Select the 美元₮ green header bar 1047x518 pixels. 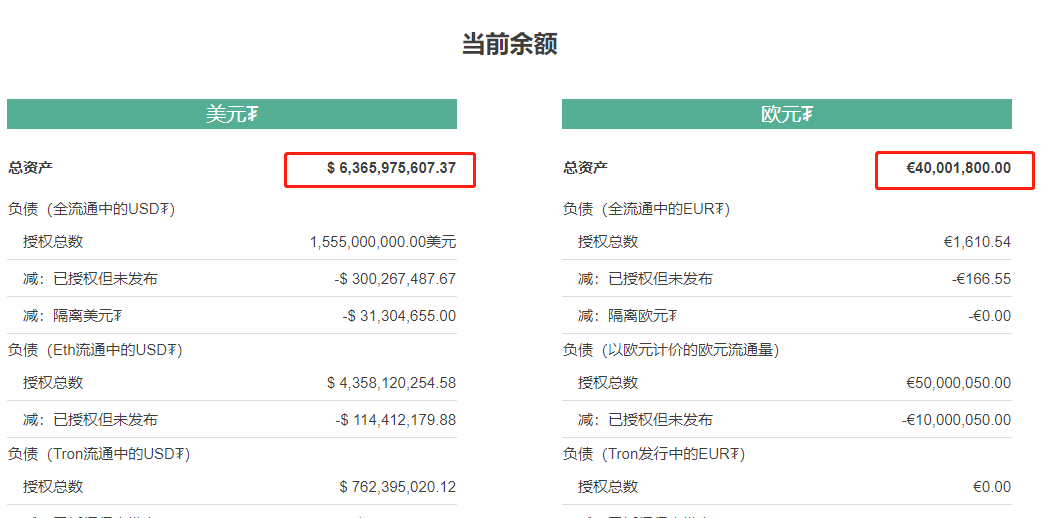(x=232, y=114)
